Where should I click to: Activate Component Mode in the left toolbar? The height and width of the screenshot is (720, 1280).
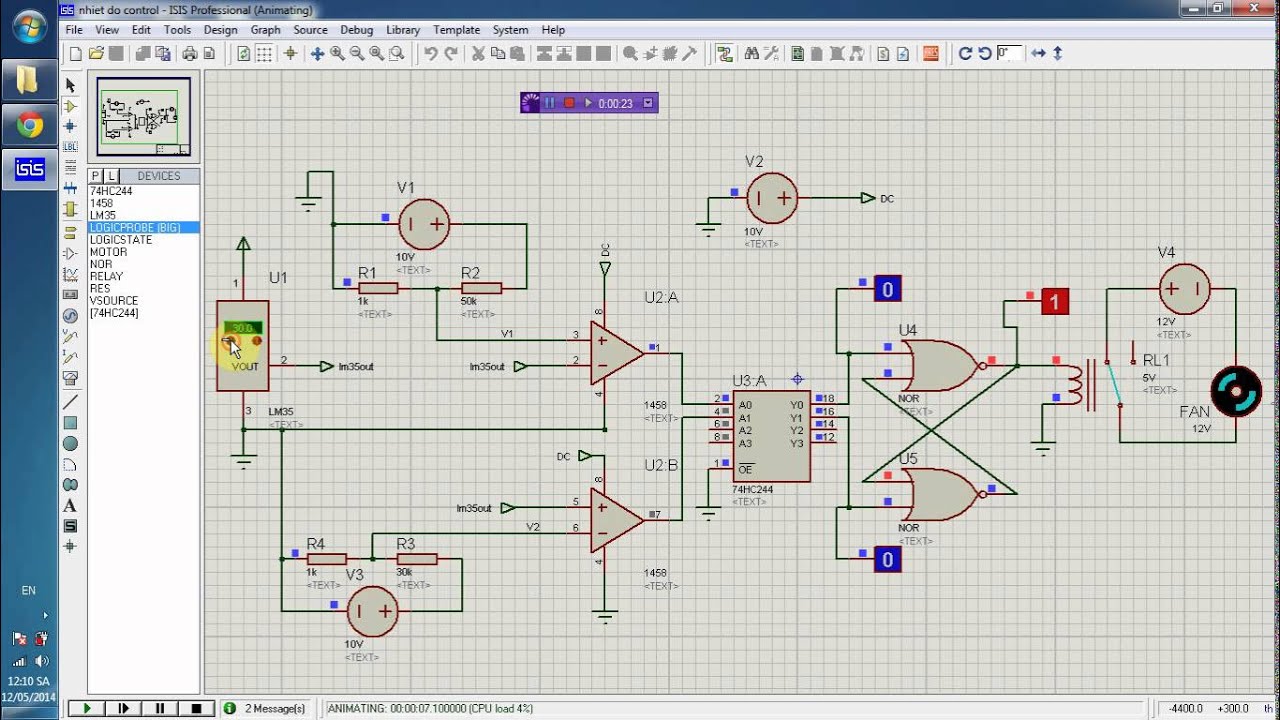[70, 106]
